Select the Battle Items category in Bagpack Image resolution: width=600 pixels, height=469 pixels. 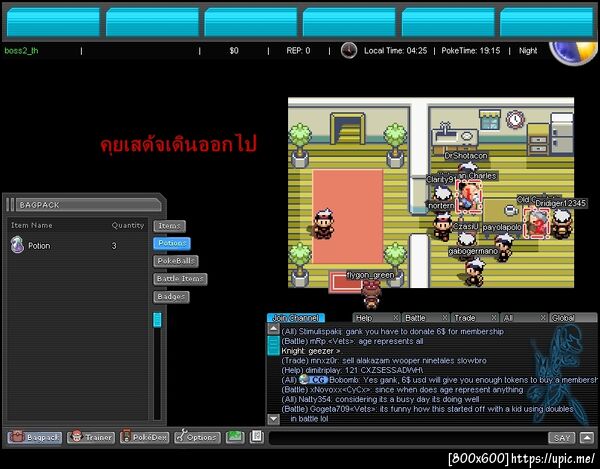(x=180, y=279)
